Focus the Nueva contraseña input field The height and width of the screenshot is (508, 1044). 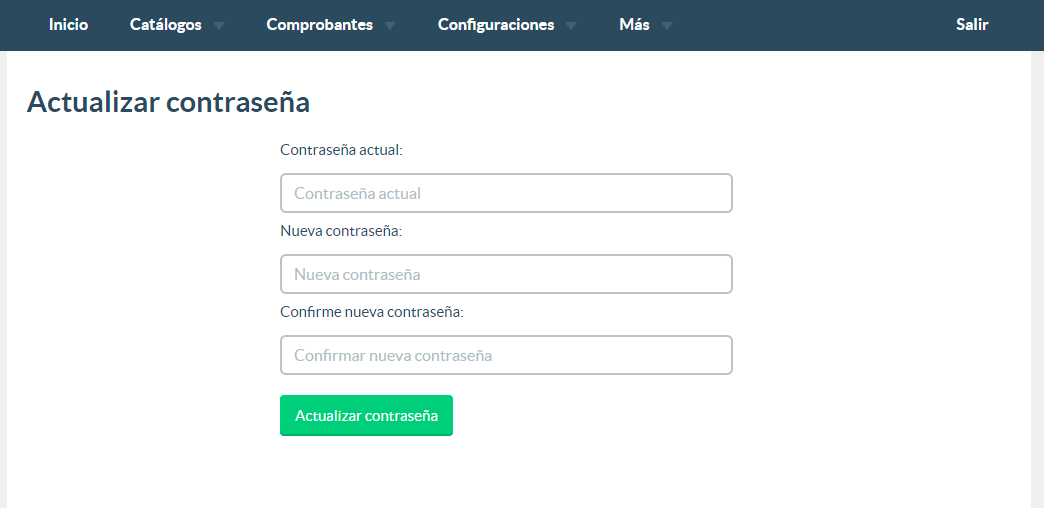pyautogui.click(x=506, y=274)
